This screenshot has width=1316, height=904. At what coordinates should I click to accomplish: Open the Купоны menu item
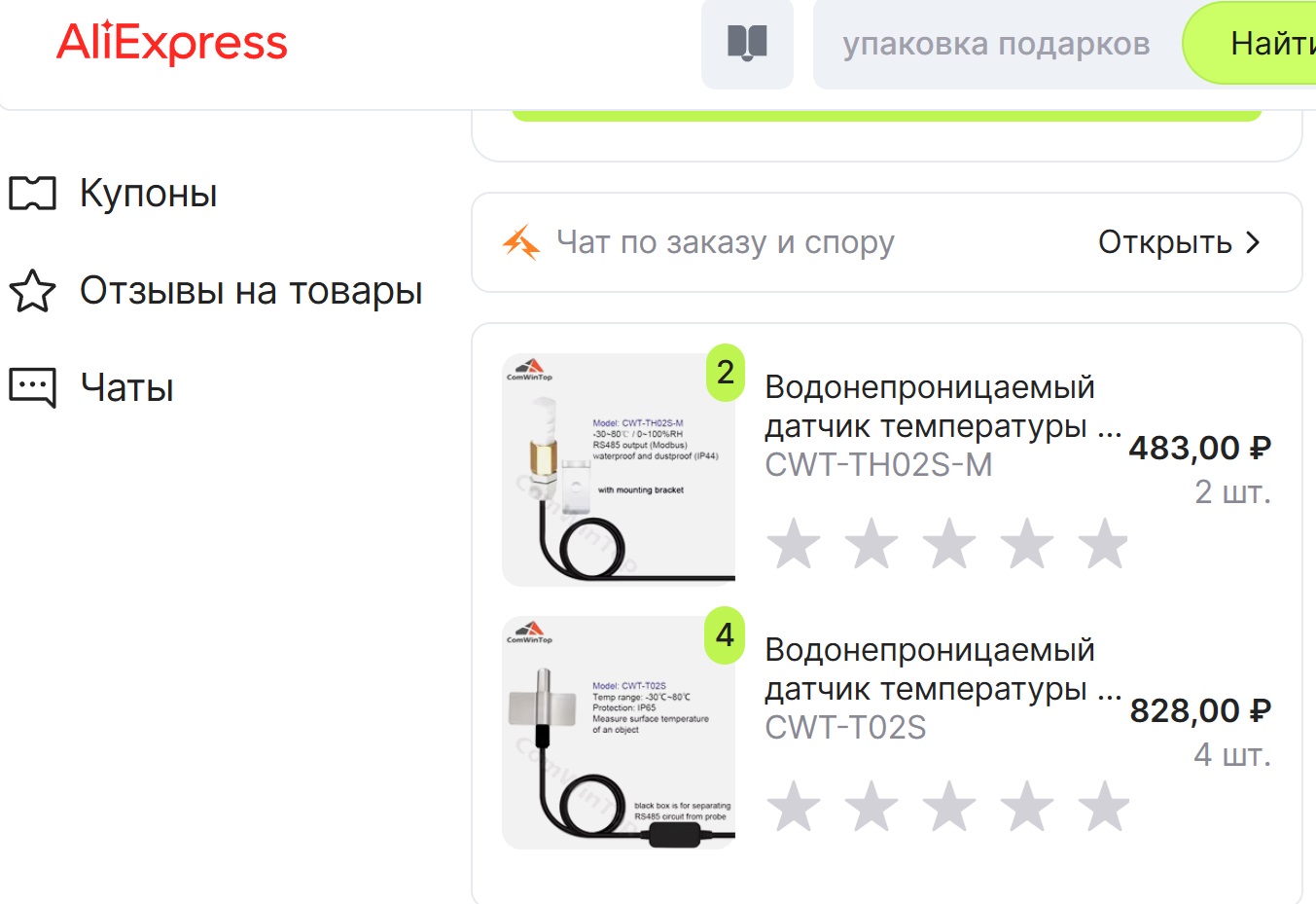point(114,194)
